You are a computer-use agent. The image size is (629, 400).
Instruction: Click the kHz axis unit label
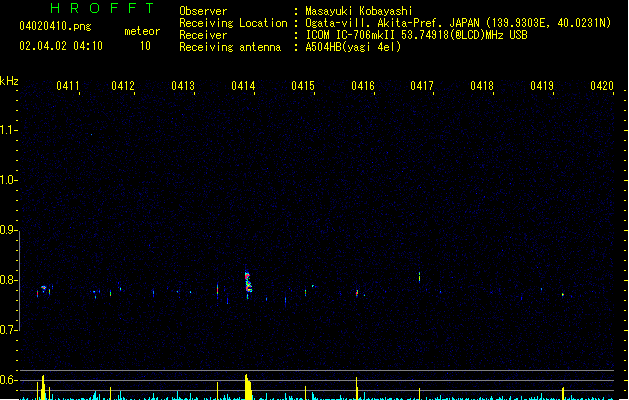coord(9,81)
